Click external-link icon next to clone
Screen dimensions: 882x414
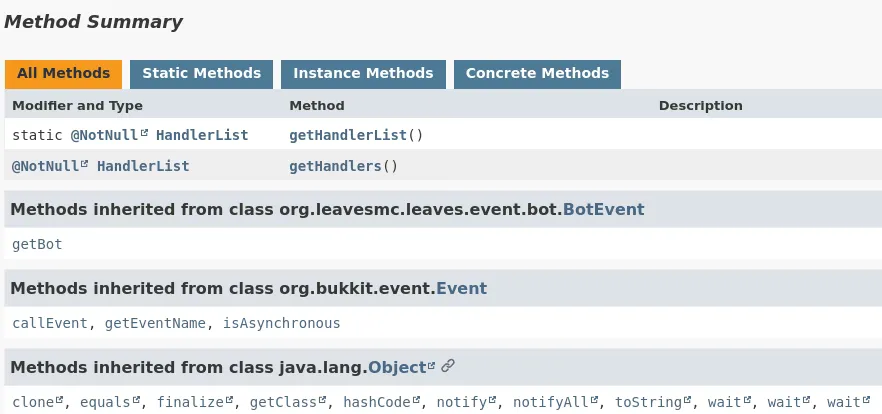click(x=60, y=401)
